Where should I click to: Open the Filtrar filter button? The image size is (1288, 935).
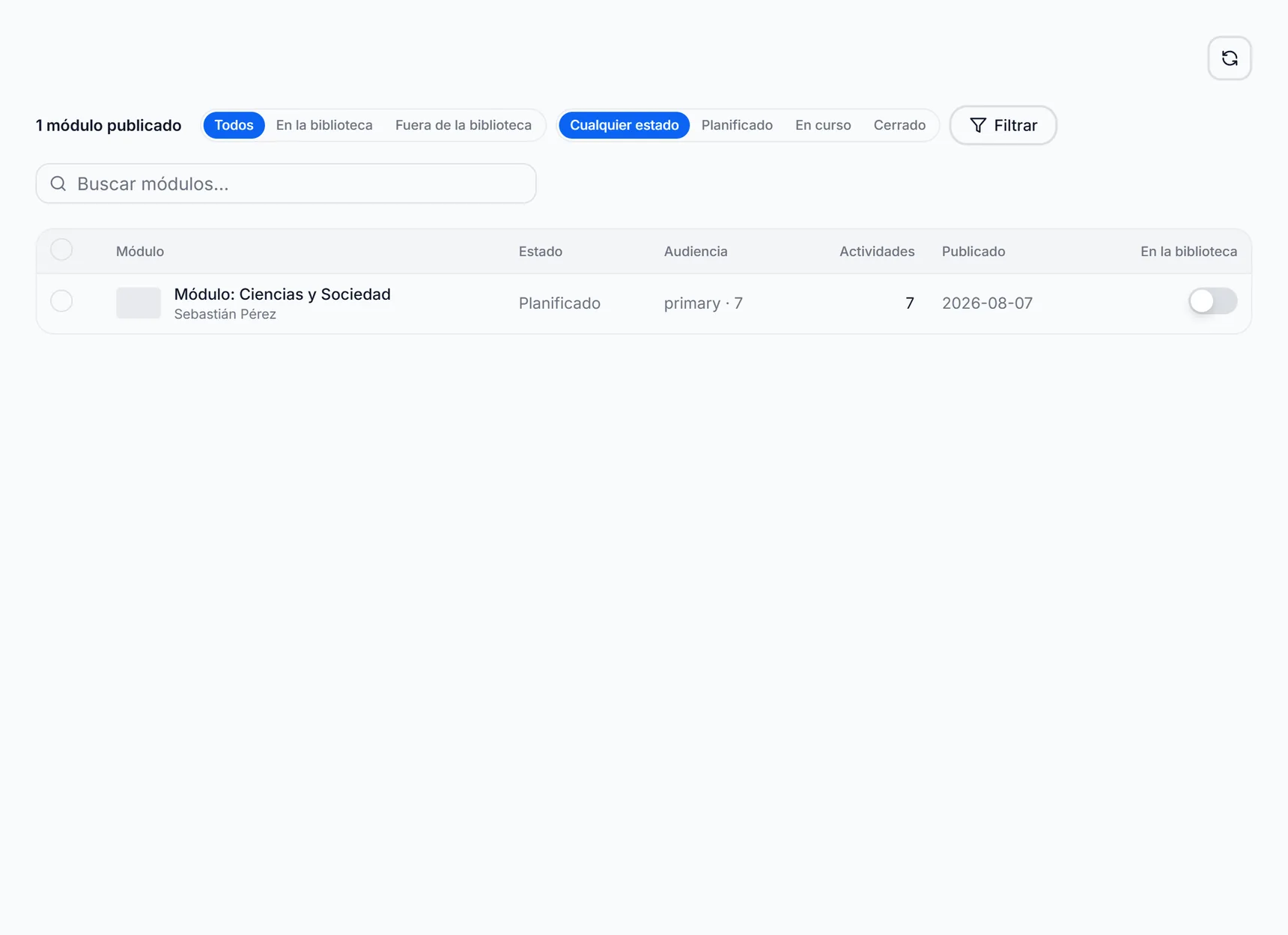(1003, 125)
